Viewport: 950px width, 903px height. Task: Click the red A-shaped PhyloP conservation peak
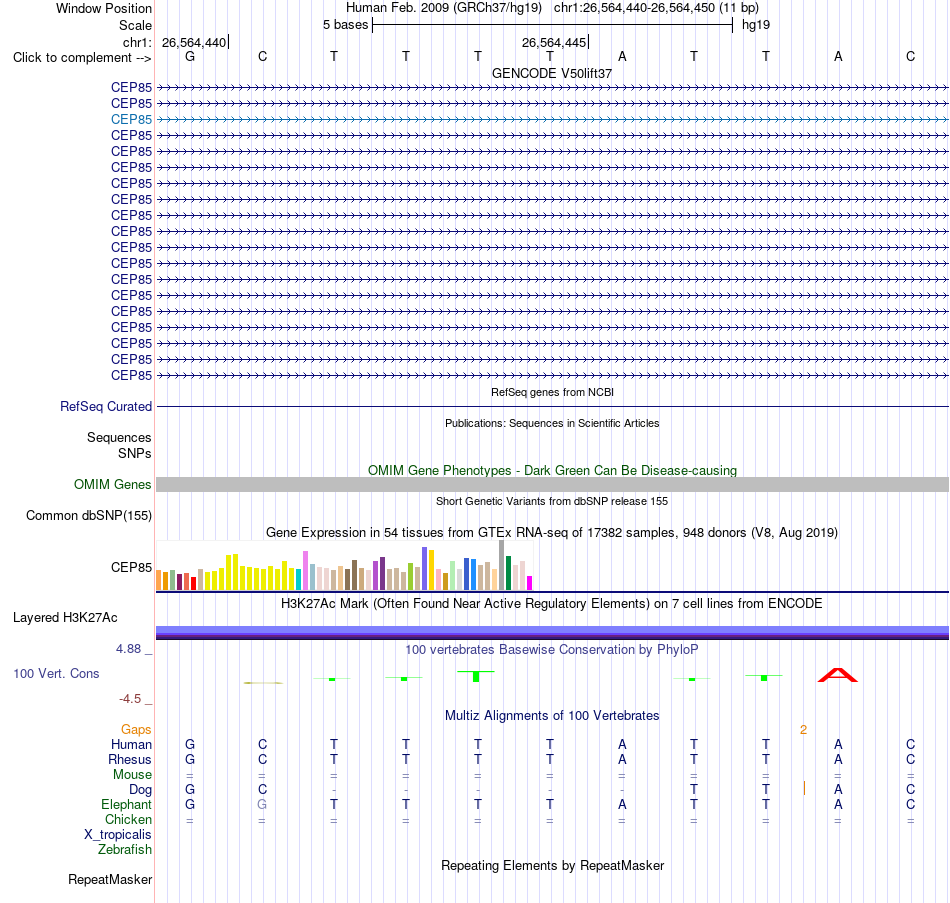pos(838,675)
